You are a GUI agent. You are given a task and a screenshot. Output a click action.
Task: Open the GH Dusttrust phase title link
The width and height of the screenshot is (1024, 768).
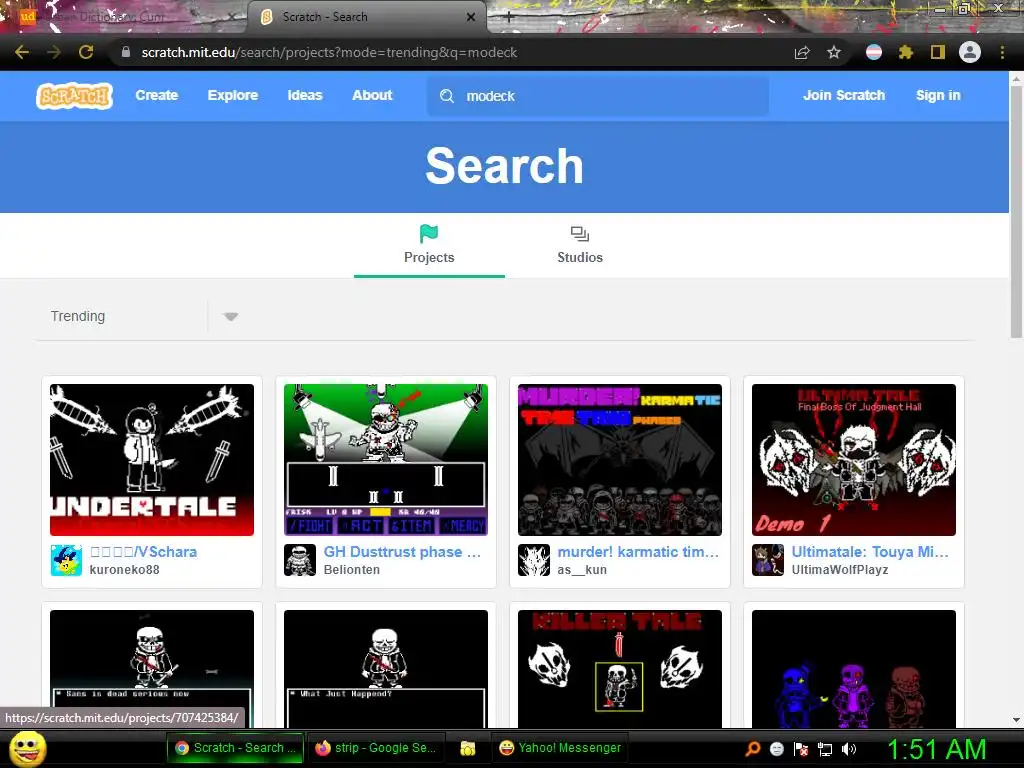[x=402, y=552]
